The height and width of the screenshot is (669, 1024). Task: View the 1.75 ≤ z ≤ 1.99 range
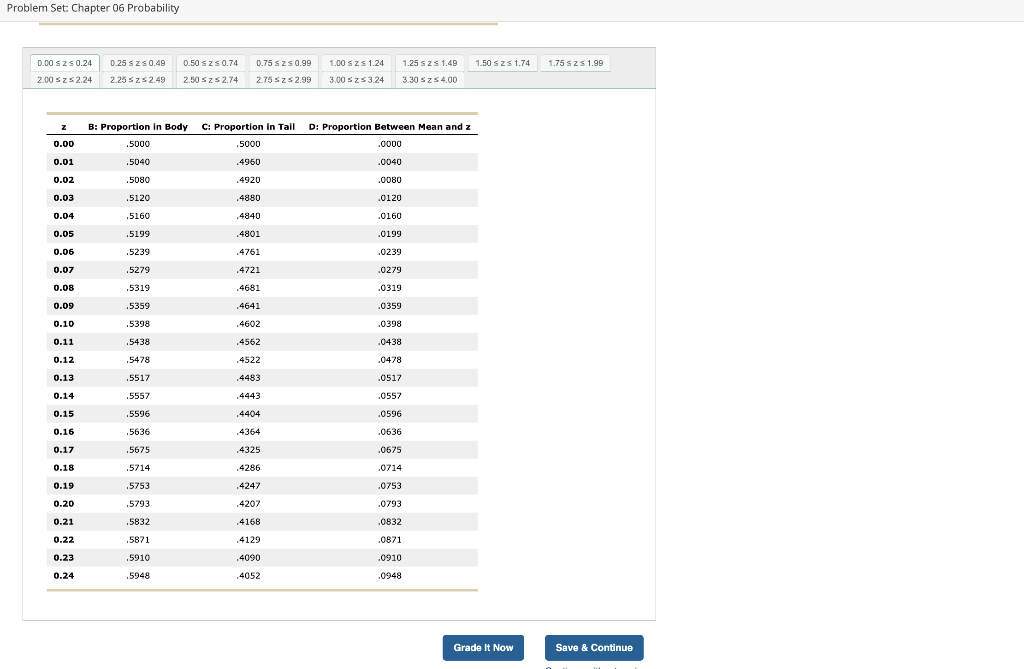coord(575,62)
